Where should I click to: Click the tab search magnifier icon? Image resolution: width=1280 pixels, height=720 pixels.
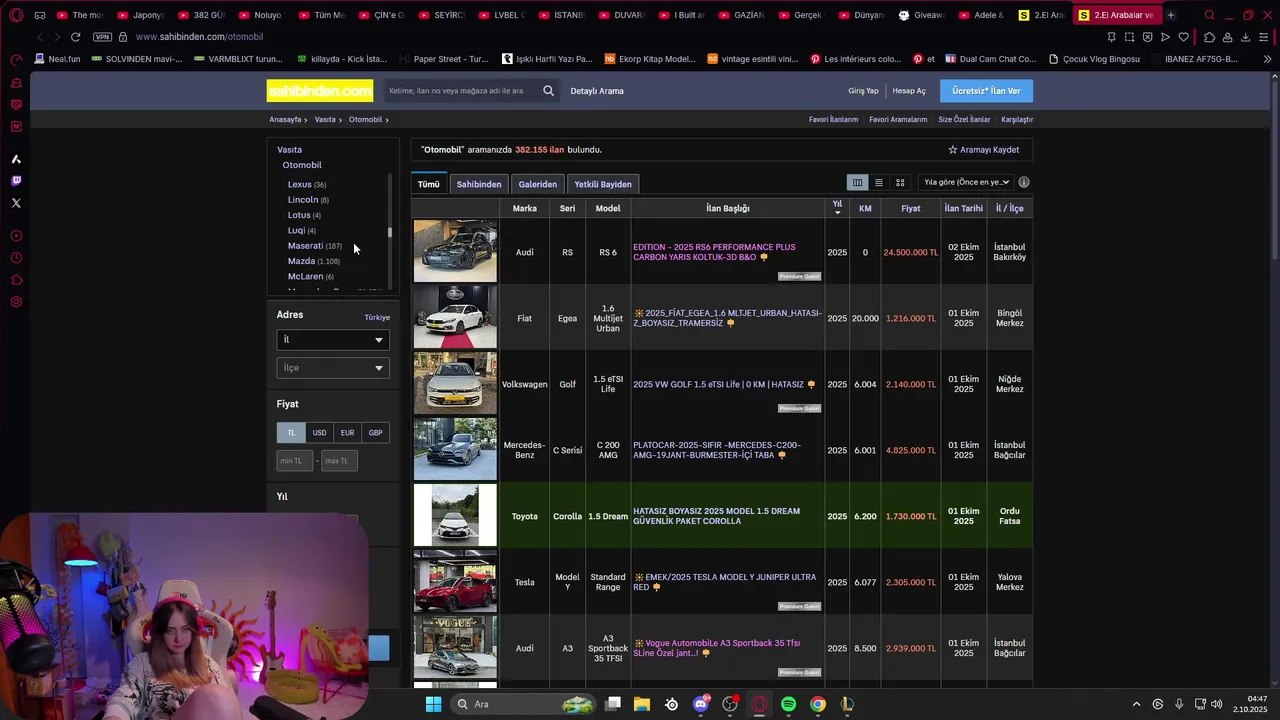tap(1209, 15)
